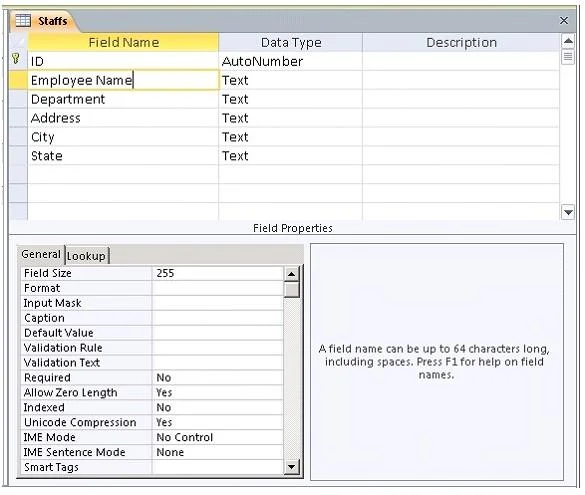
Task: Click properties list scrollbar down arrow
Action: (291, 467)
